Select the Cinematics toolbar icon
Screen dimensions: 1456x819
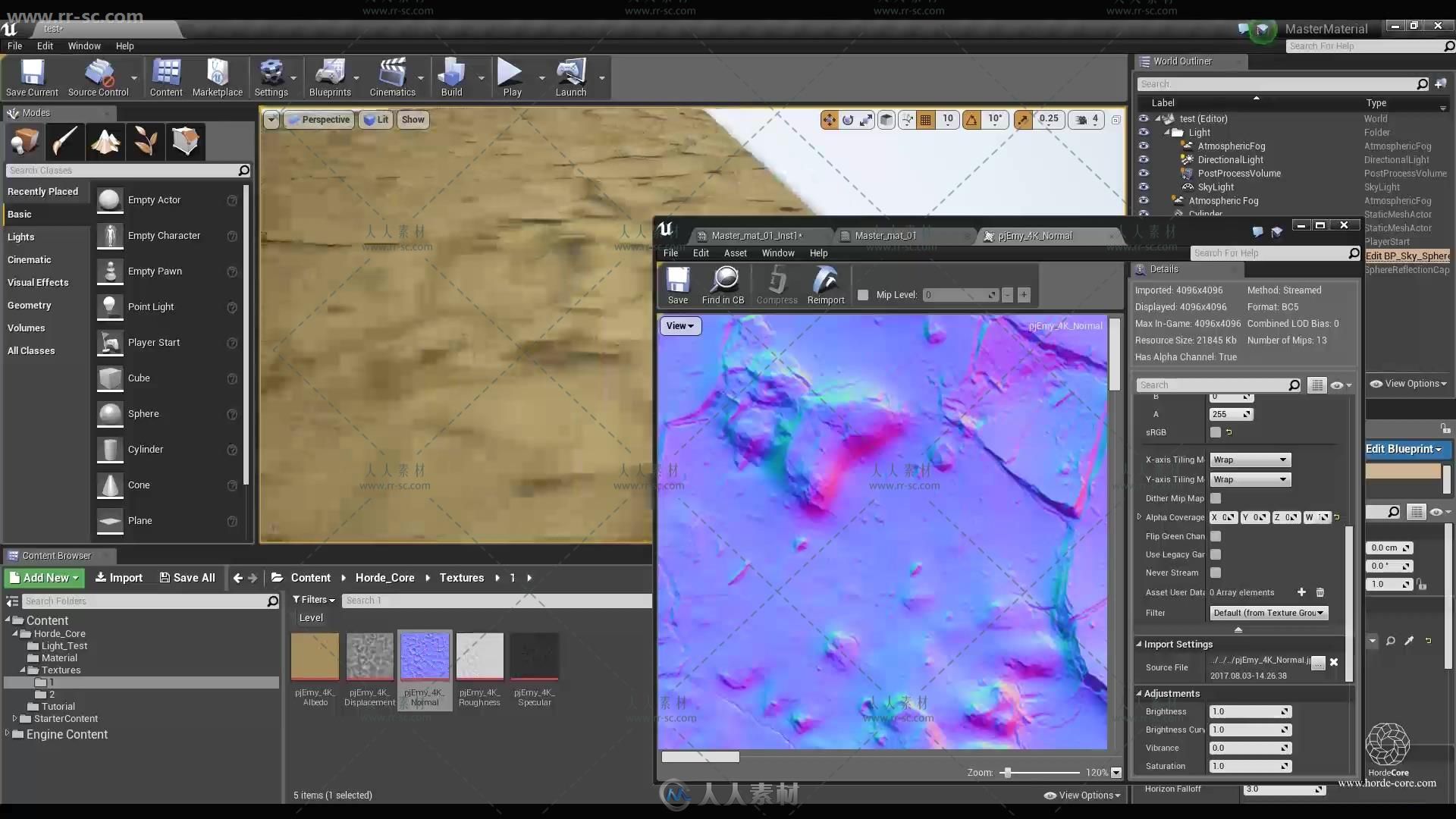pyautogui.click(x=392, y=78)
